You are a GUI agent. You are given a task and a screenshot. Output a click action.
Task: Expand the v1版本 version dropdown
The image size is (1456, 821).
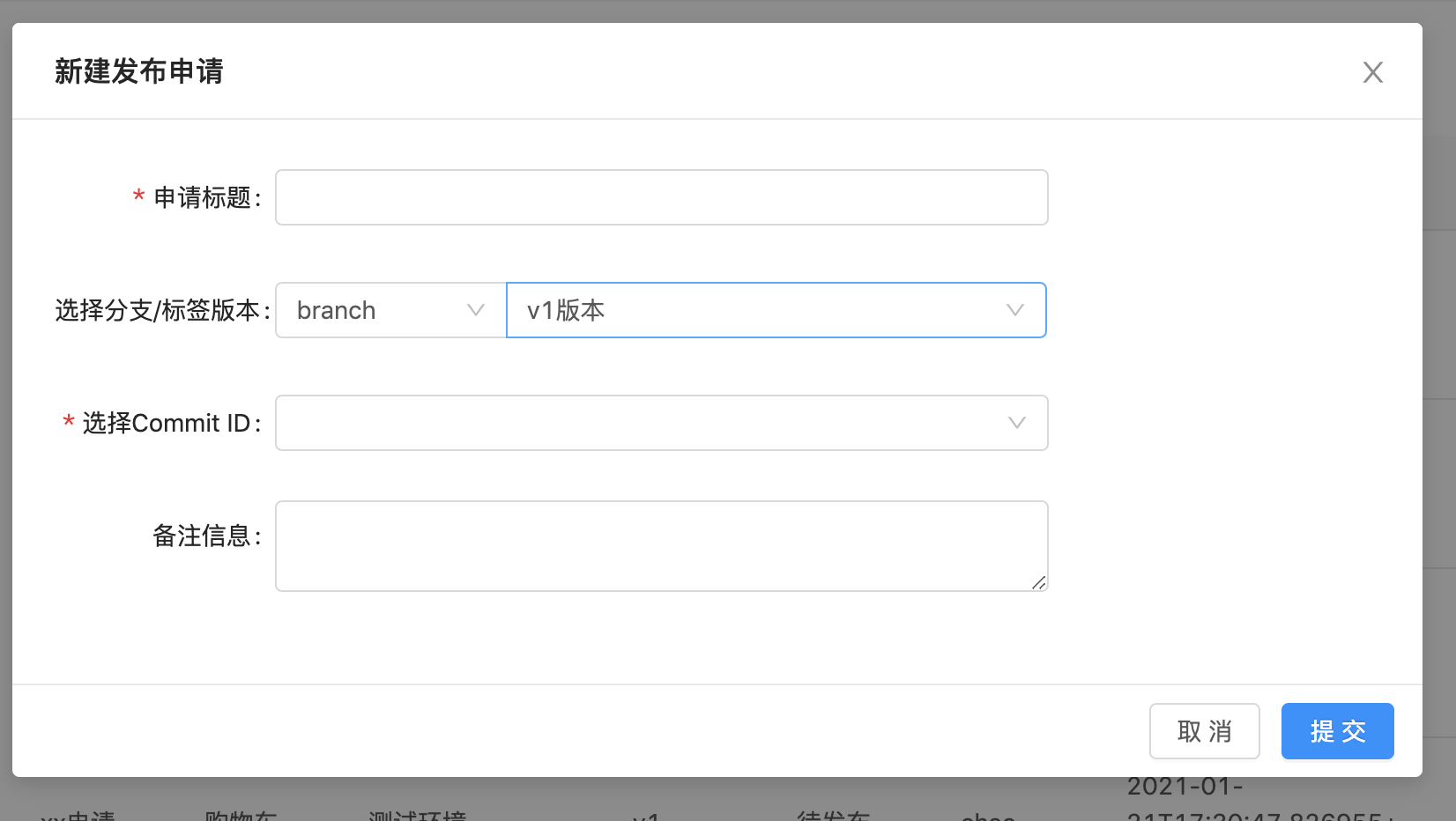click(x=776, y=310)
